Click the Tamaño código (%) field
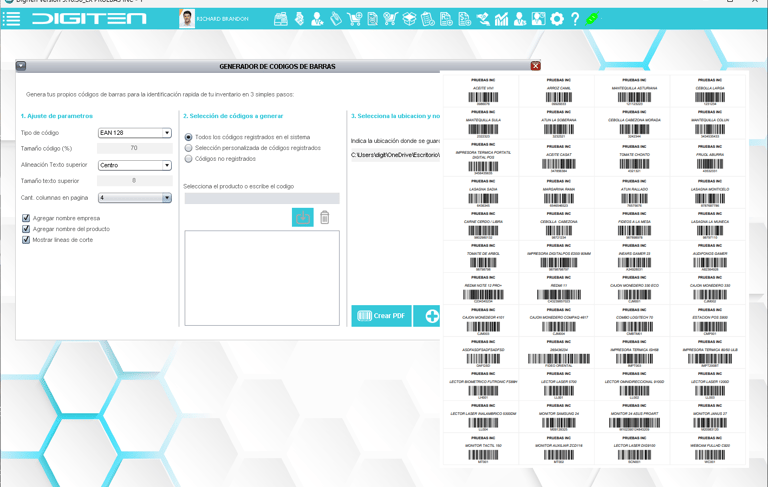 click(x=135, y=148)
